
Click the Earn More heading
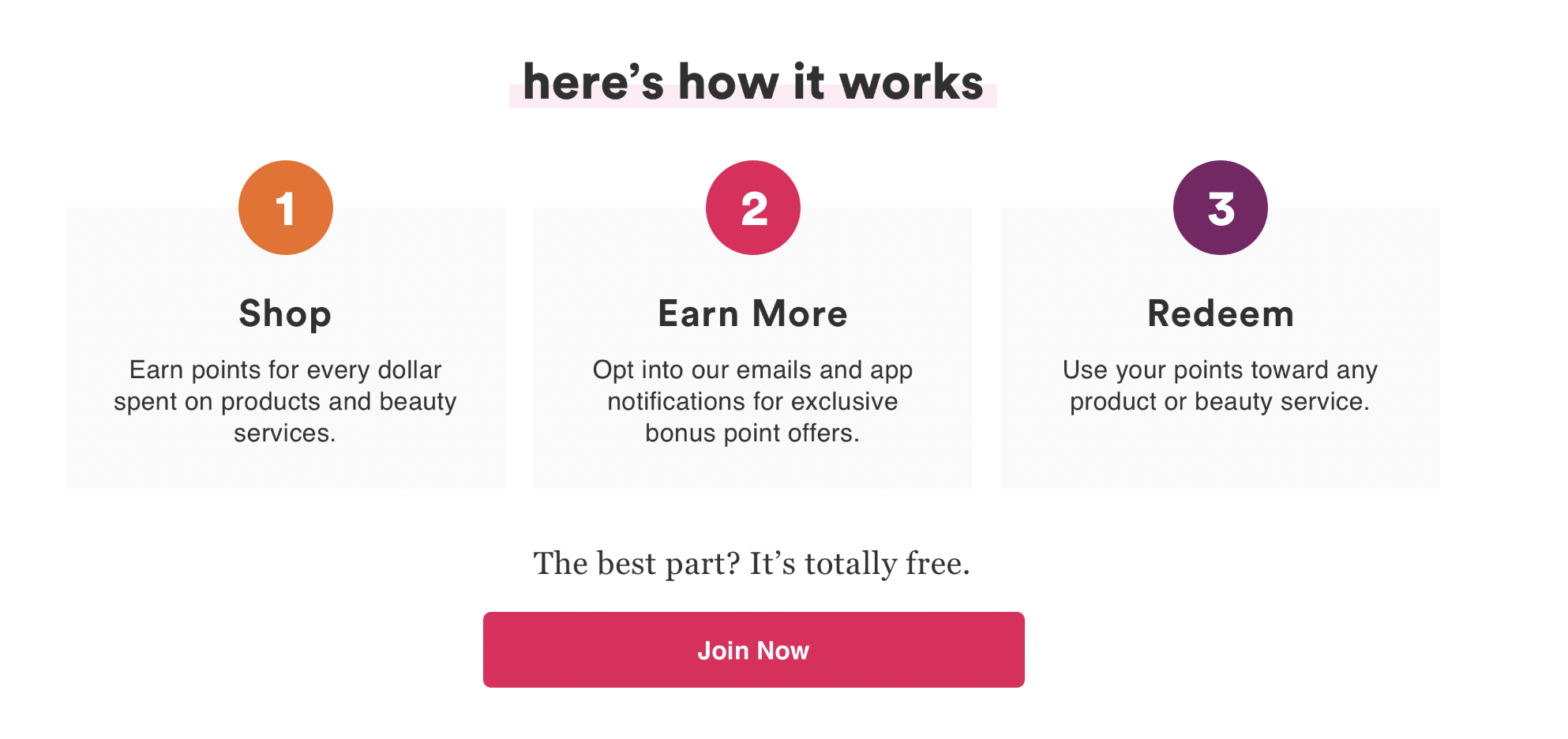tap(752, 313)
